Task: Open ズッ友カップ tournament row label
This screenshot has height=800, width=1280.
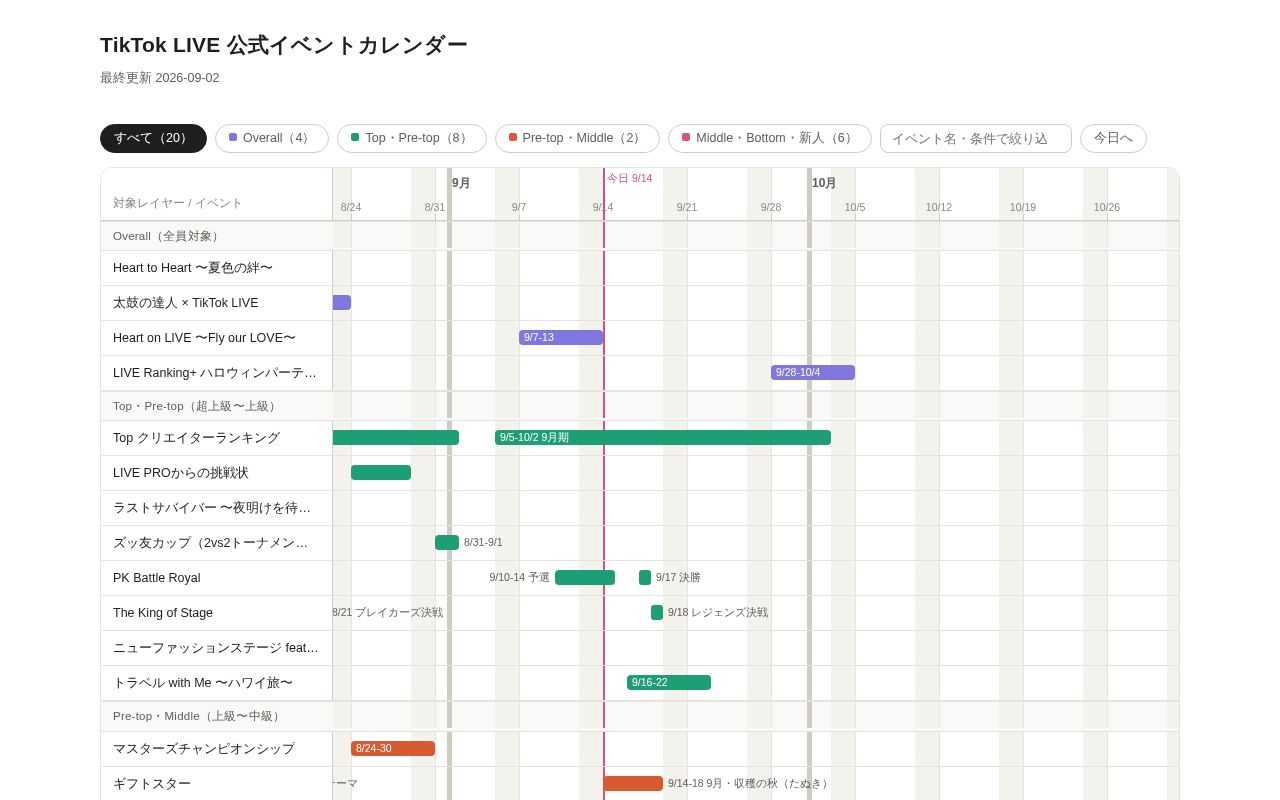Action: point(217,543)
